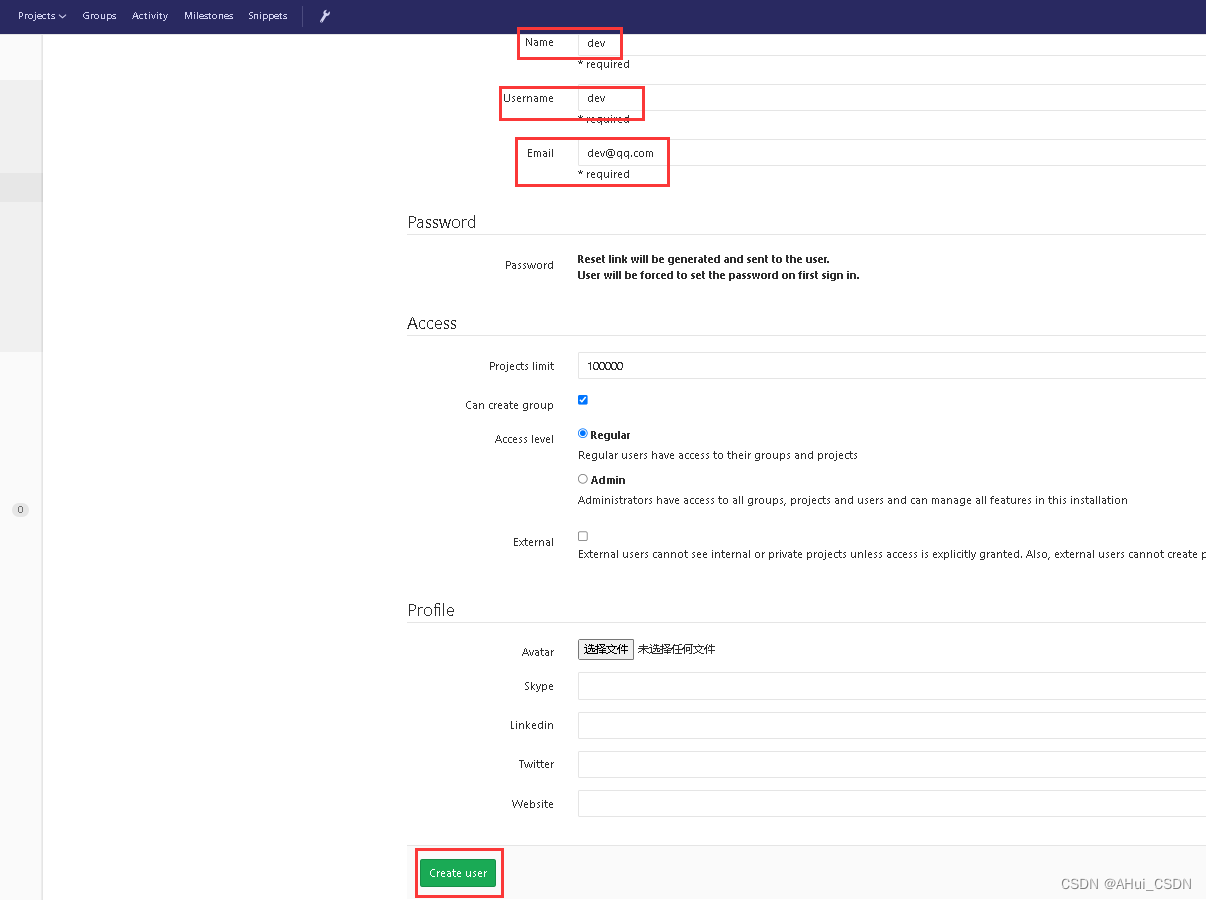Expand the Projects dropdown in navbar
Image resolution: width=1206 pixels, height=900 pixels.
tap(42, 16)
